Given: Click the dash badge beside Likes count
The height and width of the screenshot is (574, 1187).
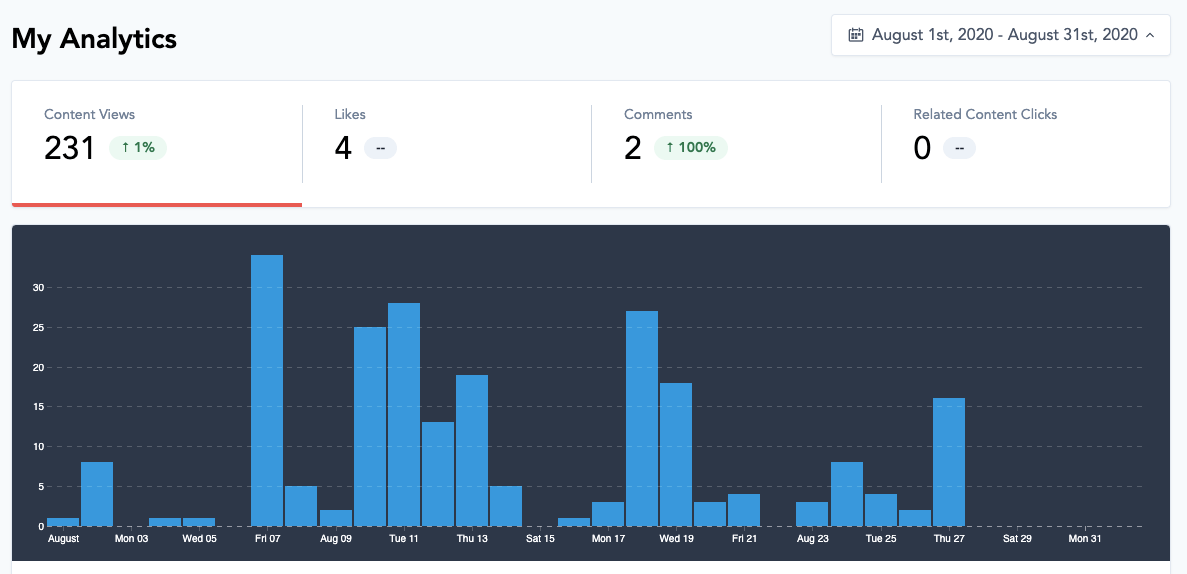Looking at the screenshot, I should 380,148.
